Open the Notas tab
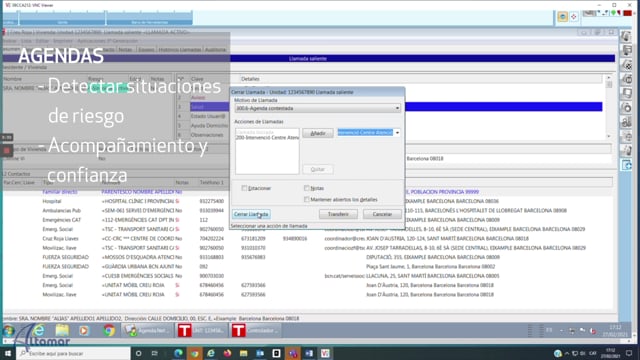 click(125, 50)
